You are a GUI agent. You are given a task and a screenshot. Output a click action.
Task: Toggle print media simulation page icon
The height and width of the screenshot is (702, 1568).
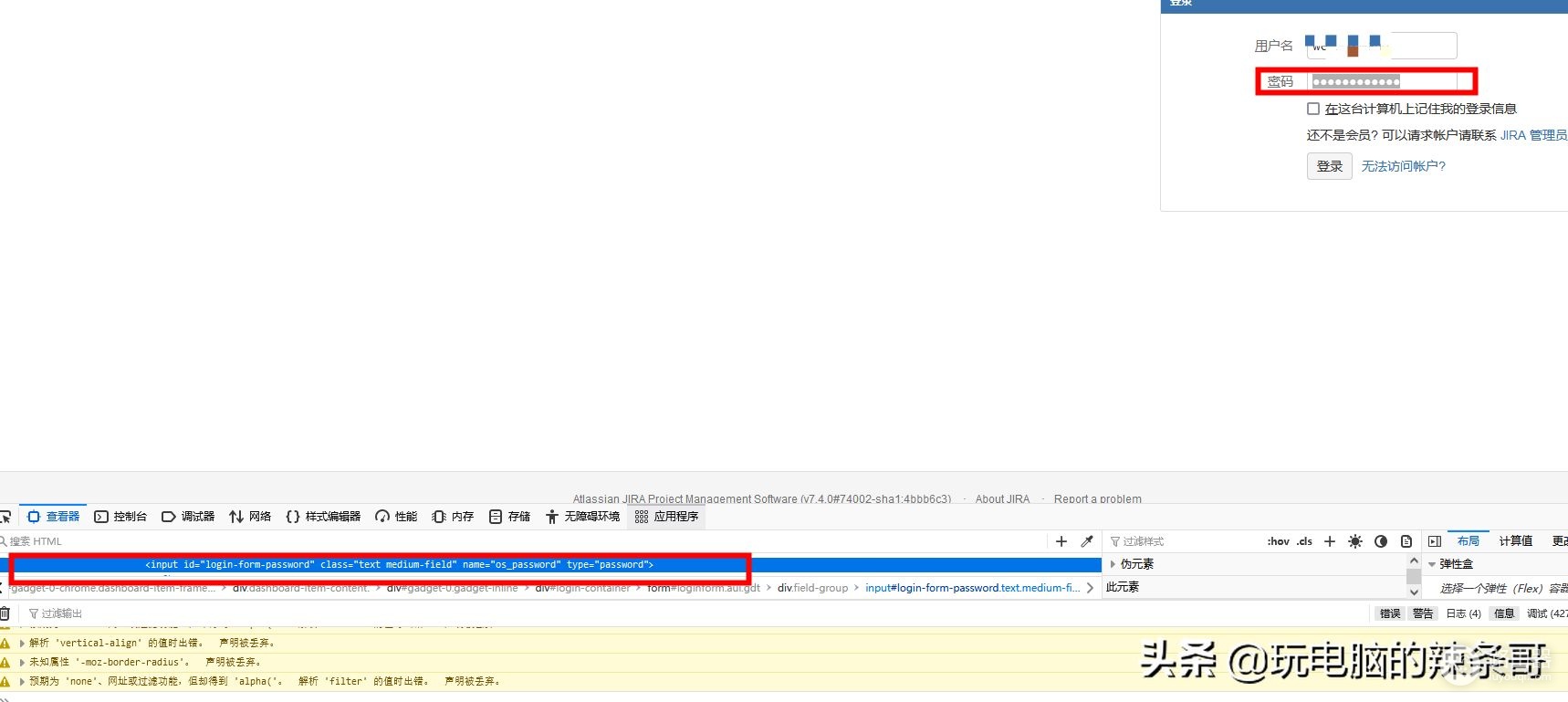pyautogui.click(x=1406, y=541)
